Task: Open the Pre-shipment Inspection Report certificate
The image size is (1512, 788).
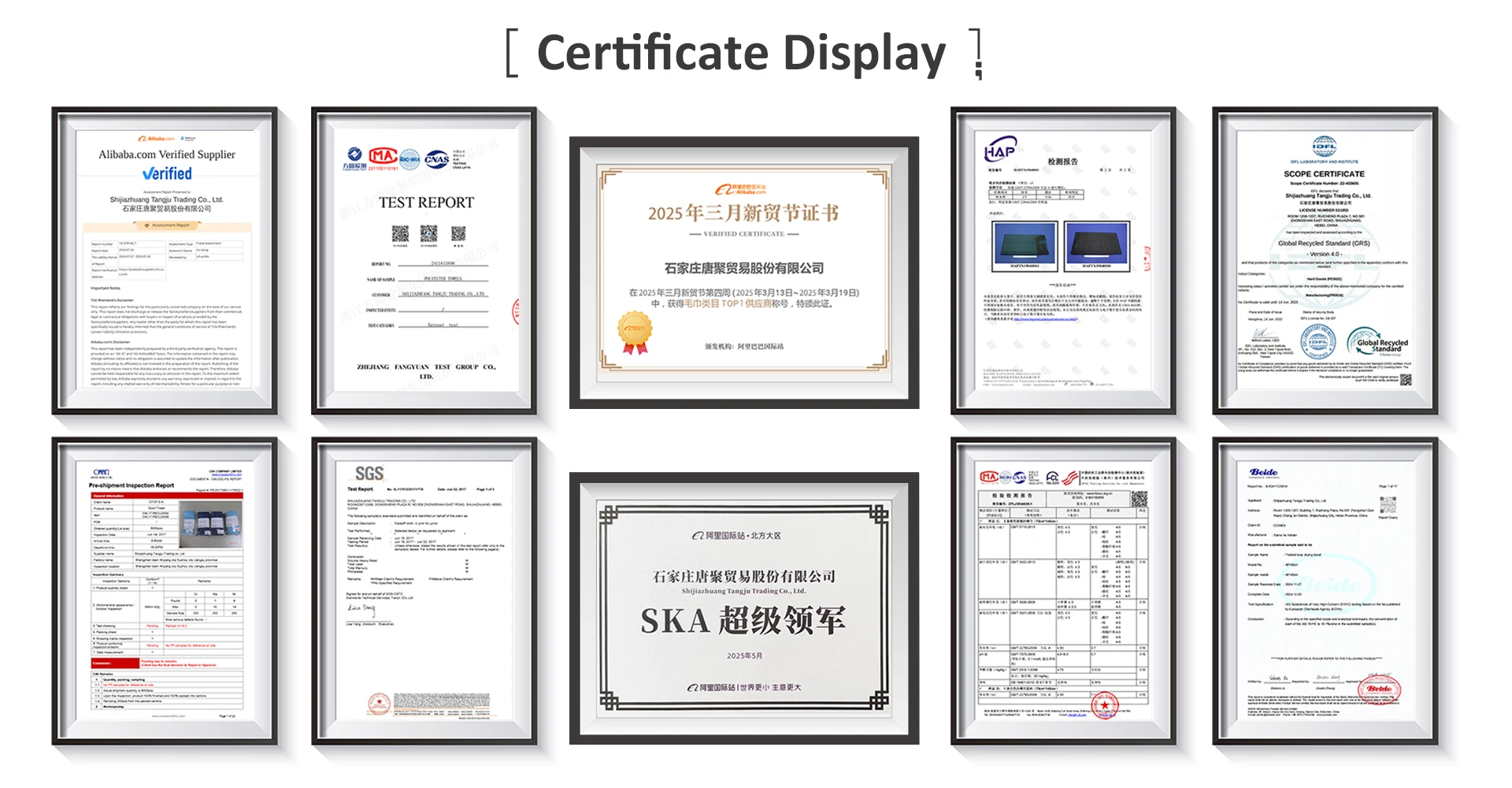Action: (x=165, y=591)
